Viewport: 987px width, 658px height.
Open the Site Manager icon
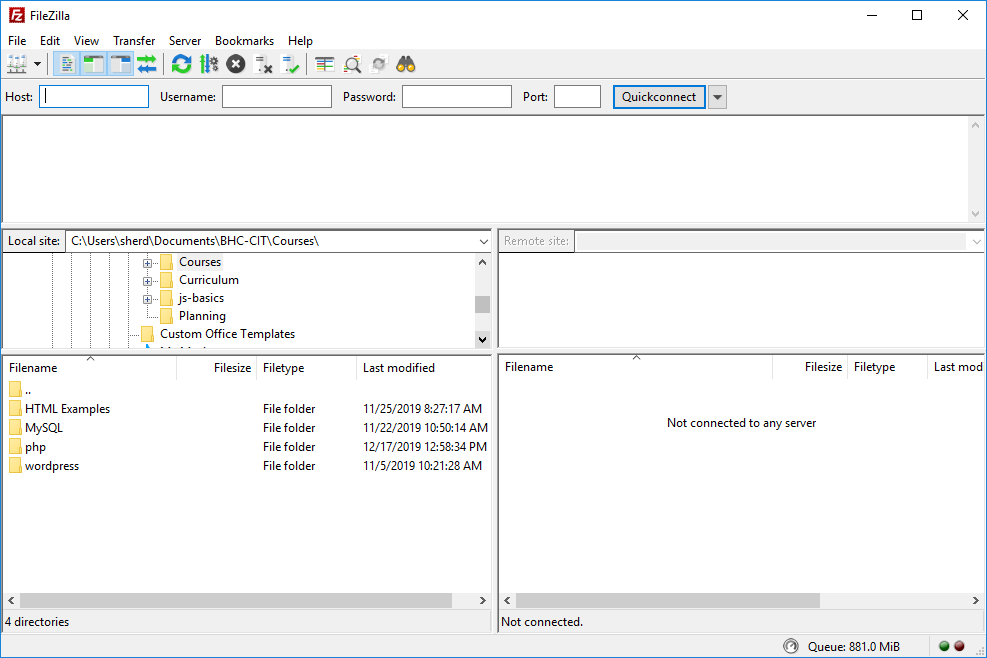16,64
